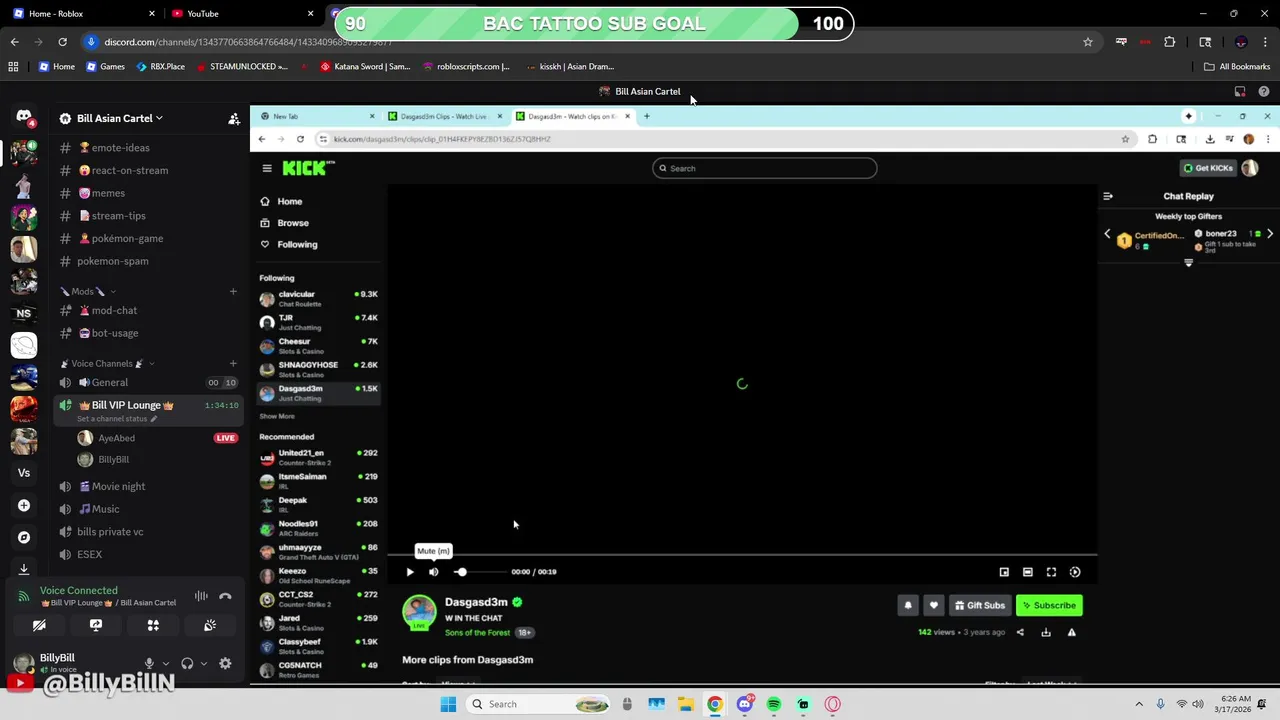Image resolution: width=1280 pixels, height=720 pixels.
Task: Enable picture-in-picture on Kick player
Action: [x=1004, y=572]
